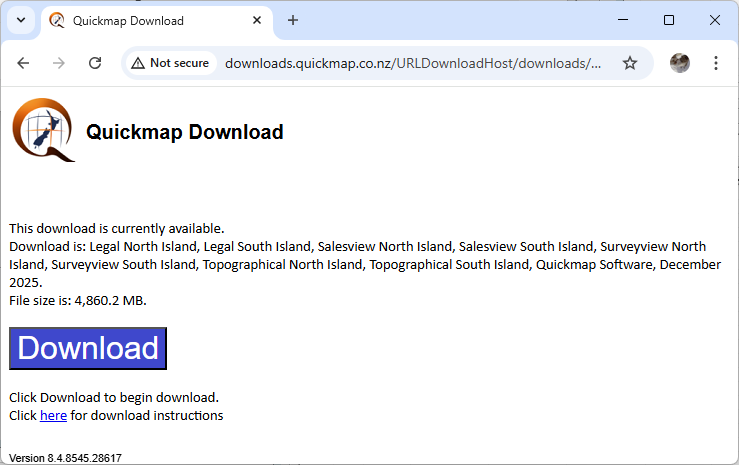The image size is (739, 465).
Task: Maximize the Chrome window
Action: pyautogui.click(x=669, y=20)
